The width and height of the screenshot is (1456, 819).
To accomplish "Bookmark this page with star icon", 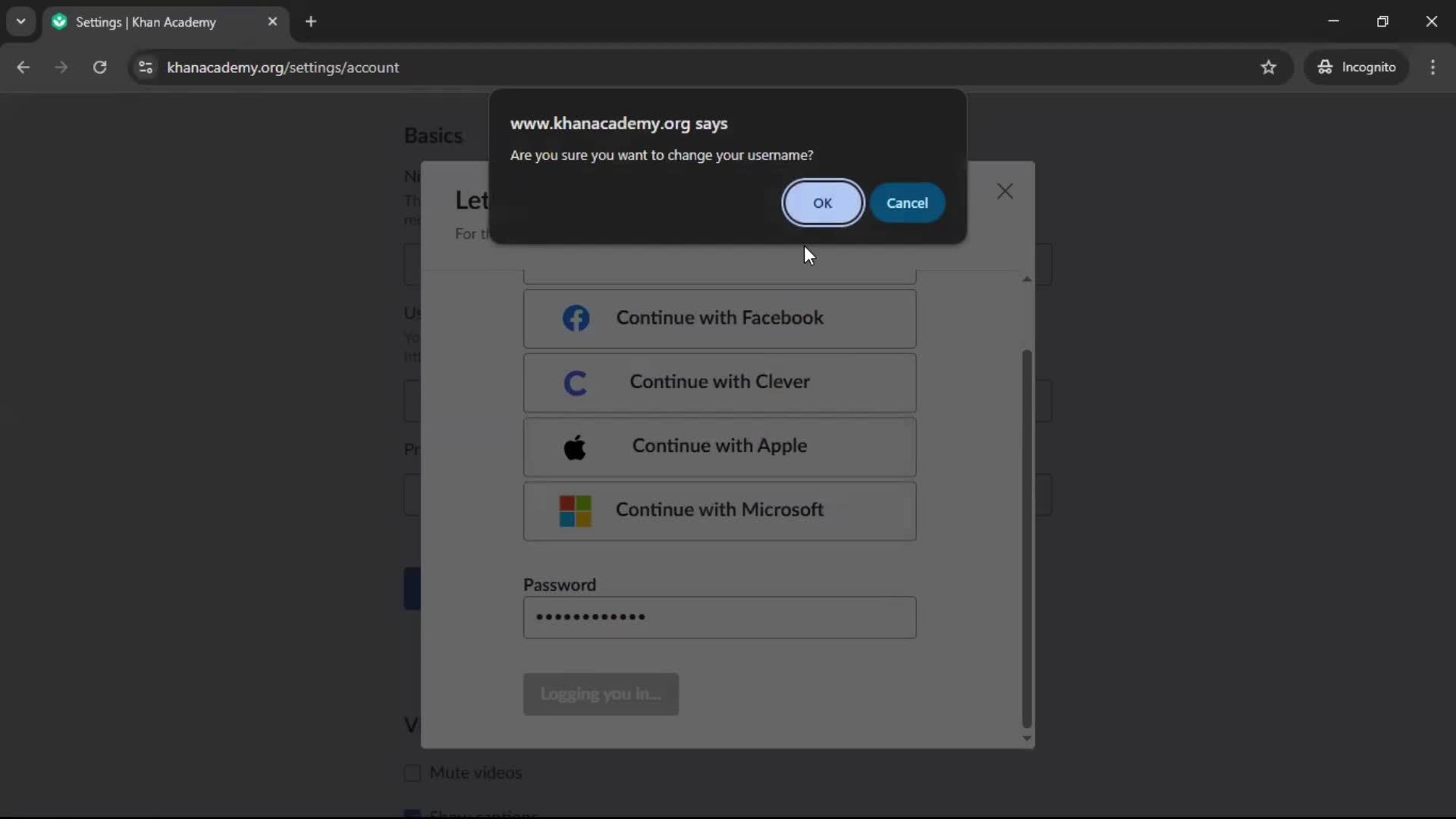I will [1269, 67].
